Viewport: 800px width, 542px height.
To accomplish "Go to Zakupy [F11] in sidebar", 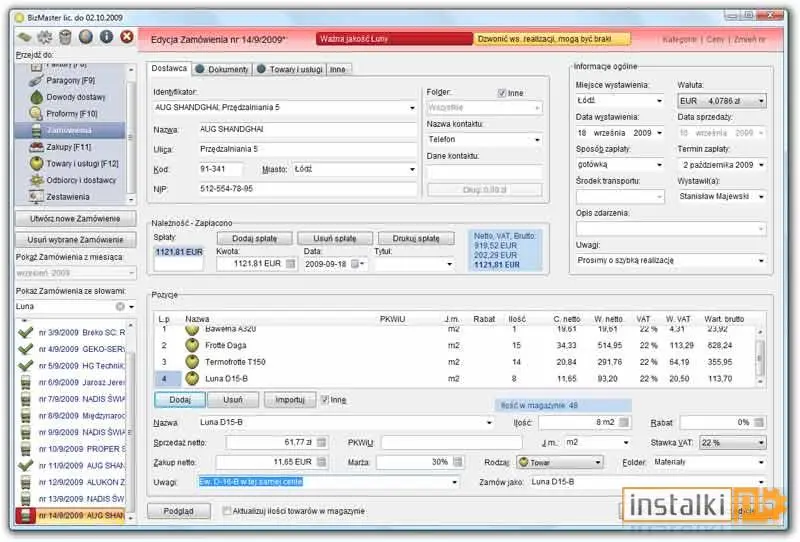I will click(x=70, y=147).
